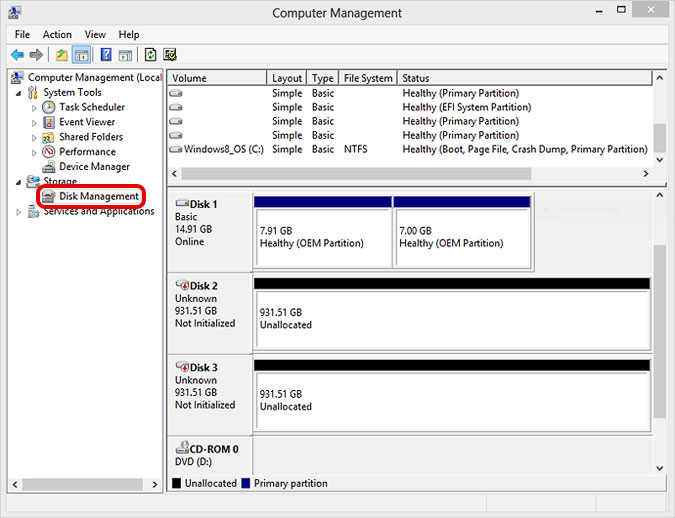The width and height of the screenshot is (675, 518).
Task: Click the Back arrow in the toolbar
Action: 17,55
